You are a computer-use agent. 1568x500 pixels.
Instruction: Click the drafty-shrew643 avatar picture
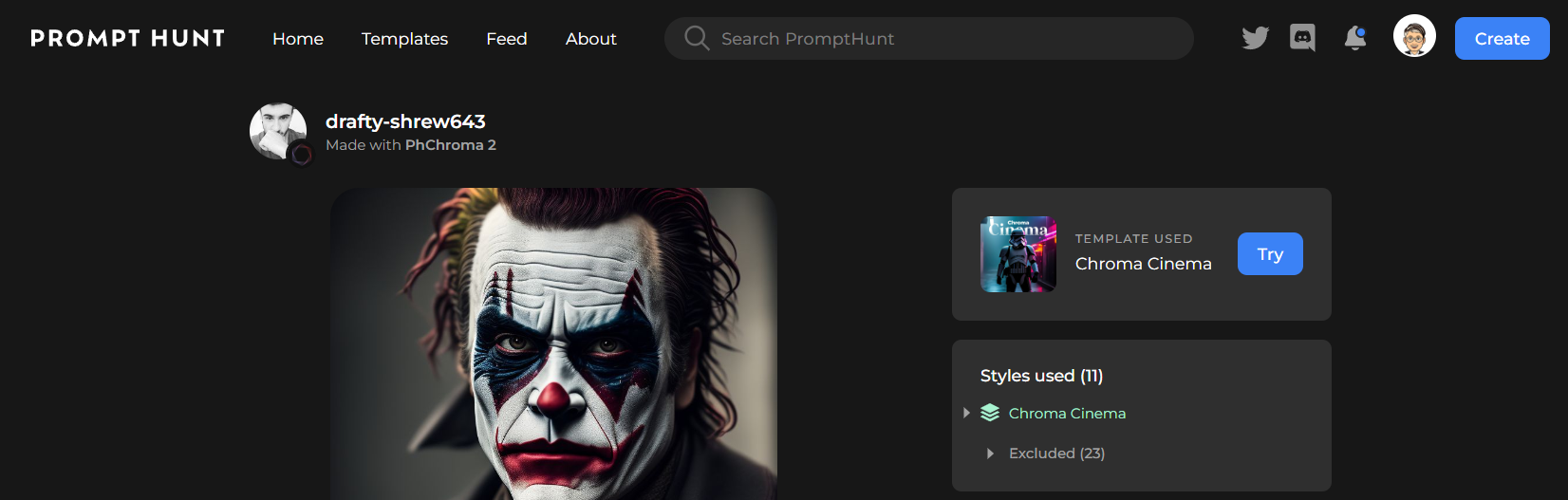click(278, 131)
